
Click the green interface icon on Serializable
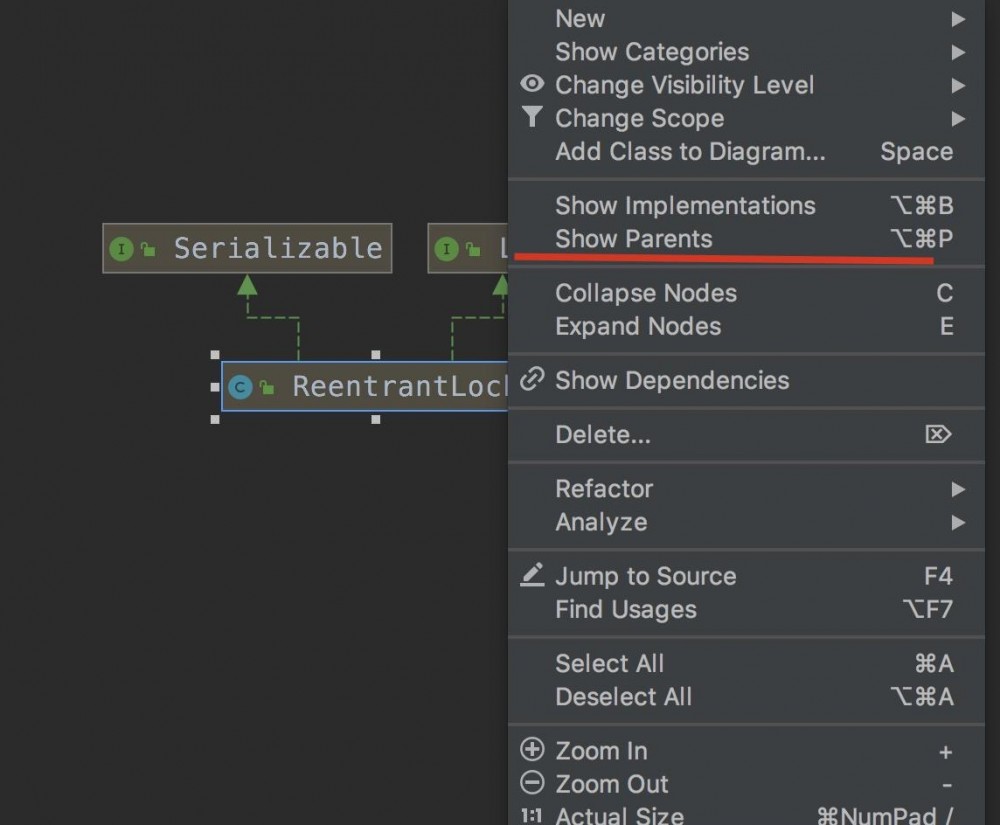[x=121, y=249]
